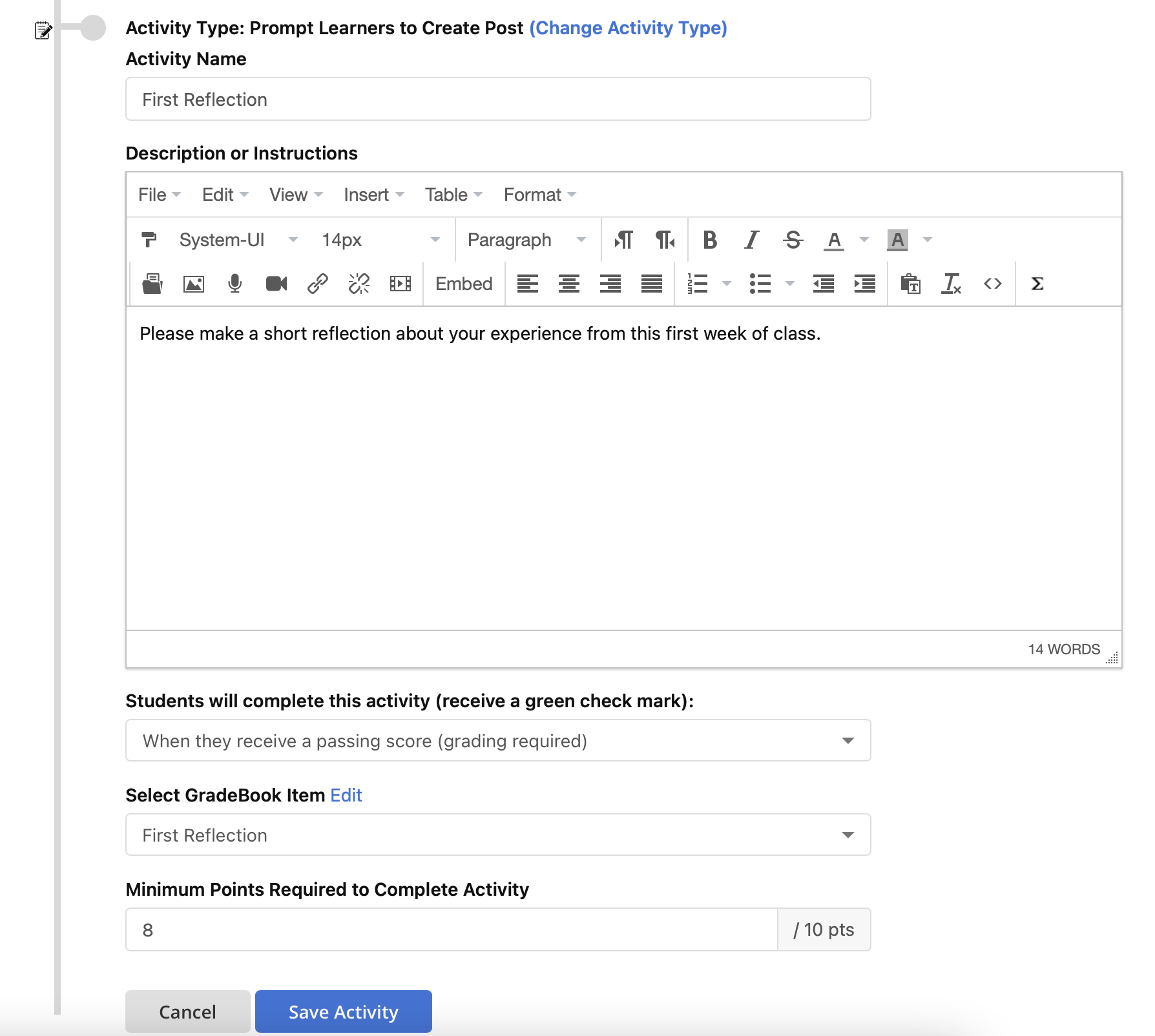This screenshot has width=1155, height=1036.
Task: Click the Activity Name input field
Action: tap(498, 99)
